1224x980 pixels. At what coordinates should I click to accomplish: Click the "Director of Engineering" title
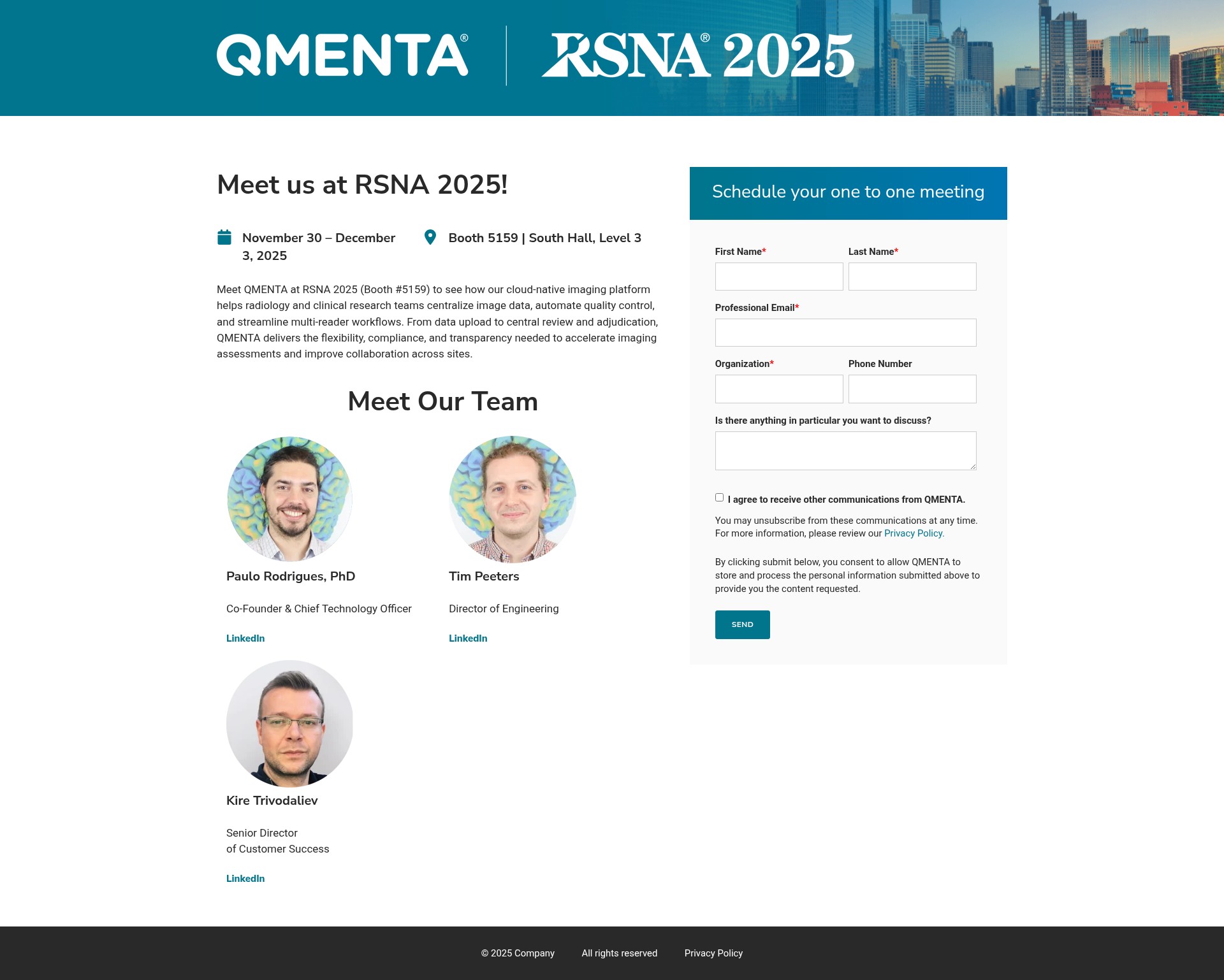(504, 609)
